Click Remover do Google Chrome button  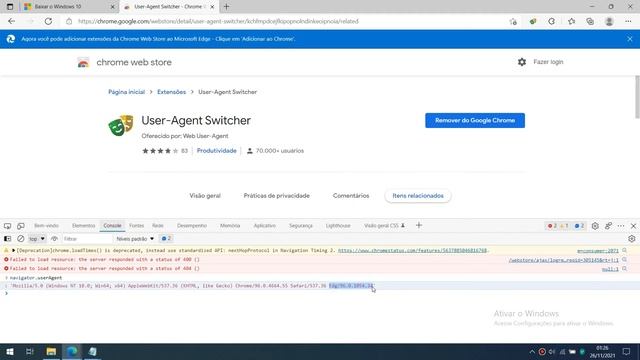click(x=475, y=120)
